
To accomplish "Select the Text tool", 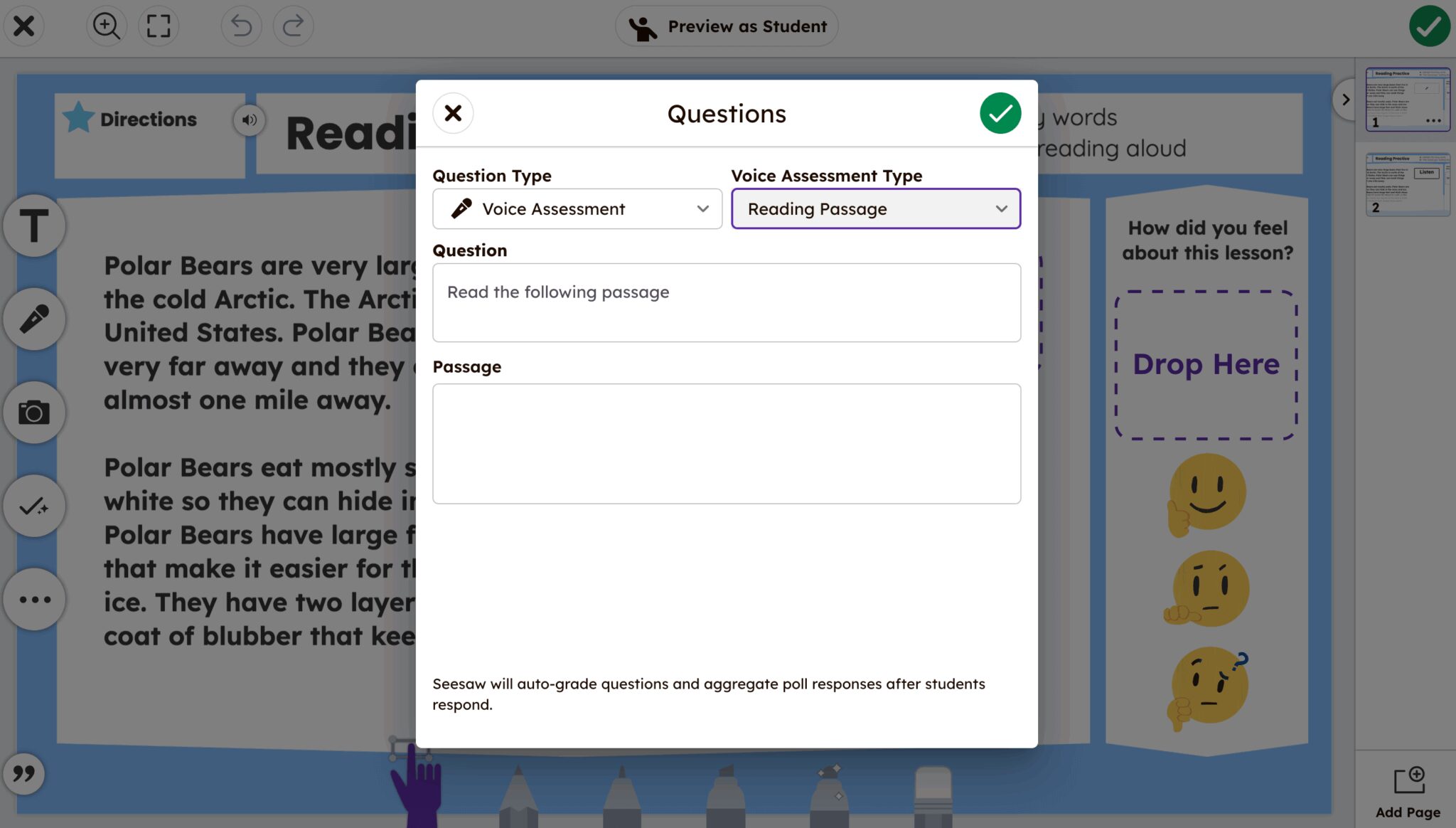I will click(33, 225).
